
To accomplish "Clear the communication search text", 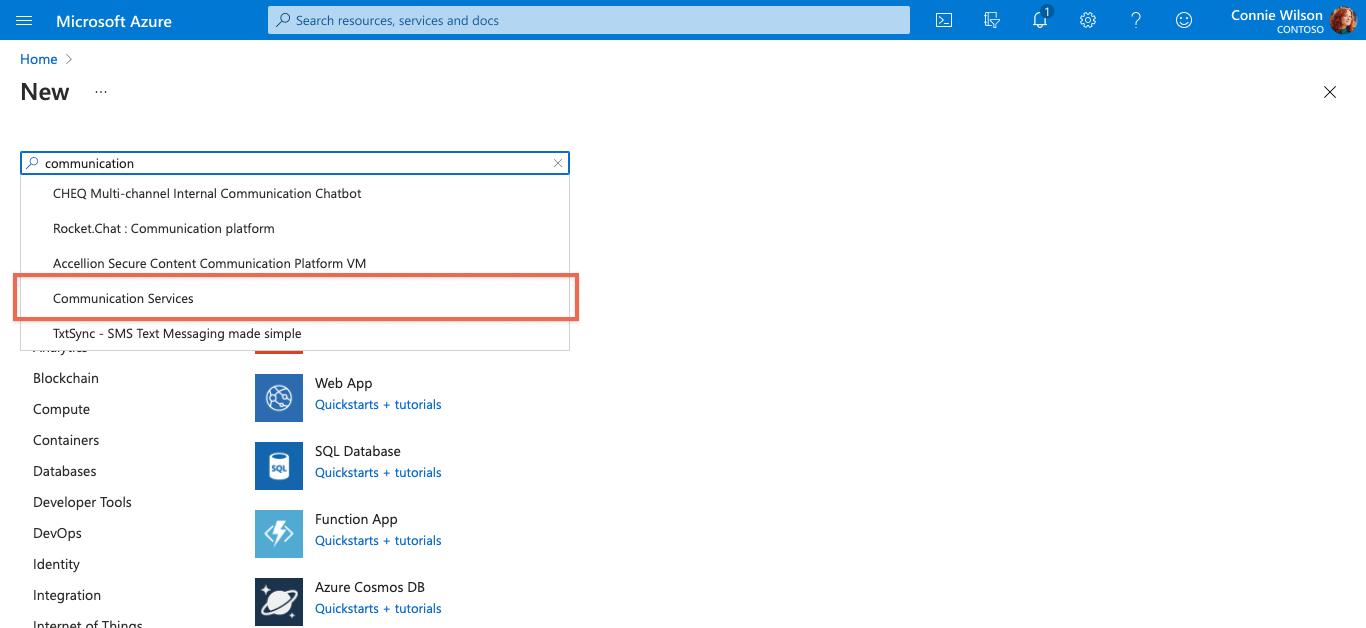I will [x=558, y=163].
